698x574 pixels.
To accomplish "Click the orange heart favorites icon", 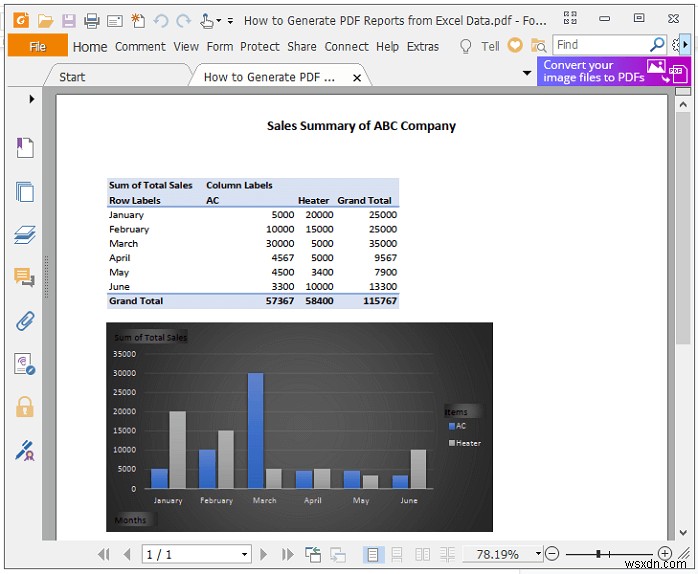I will (x=515, y=45).
